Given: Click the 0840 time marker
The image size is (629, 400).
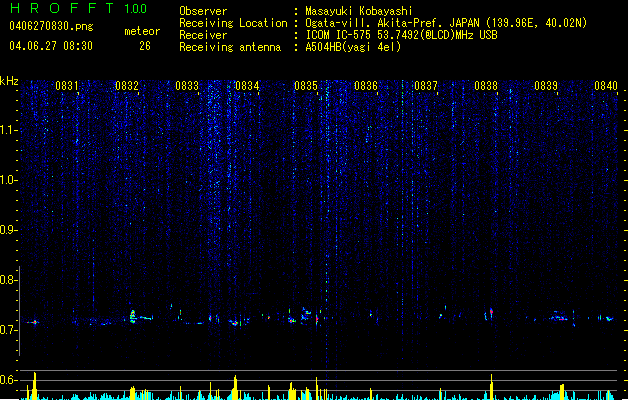Looking at the screenshot, I should tap(606, 86).
